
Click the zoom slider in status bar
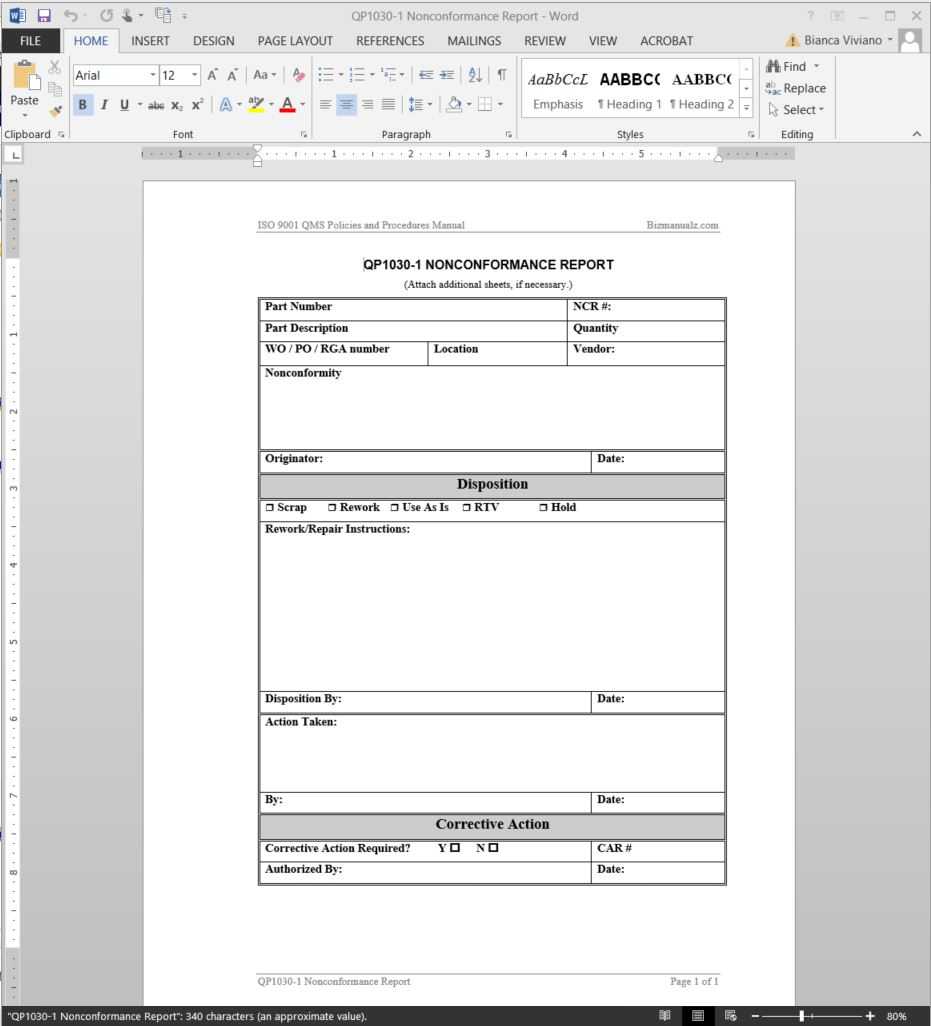click(x=803, y=1016)
